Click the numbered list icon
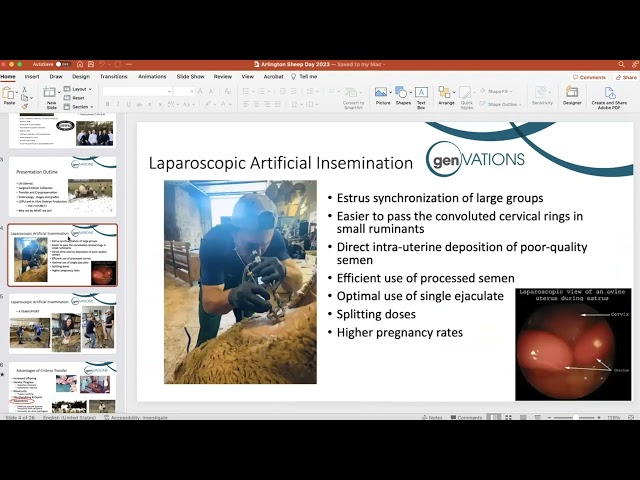 tap(261, 91)
